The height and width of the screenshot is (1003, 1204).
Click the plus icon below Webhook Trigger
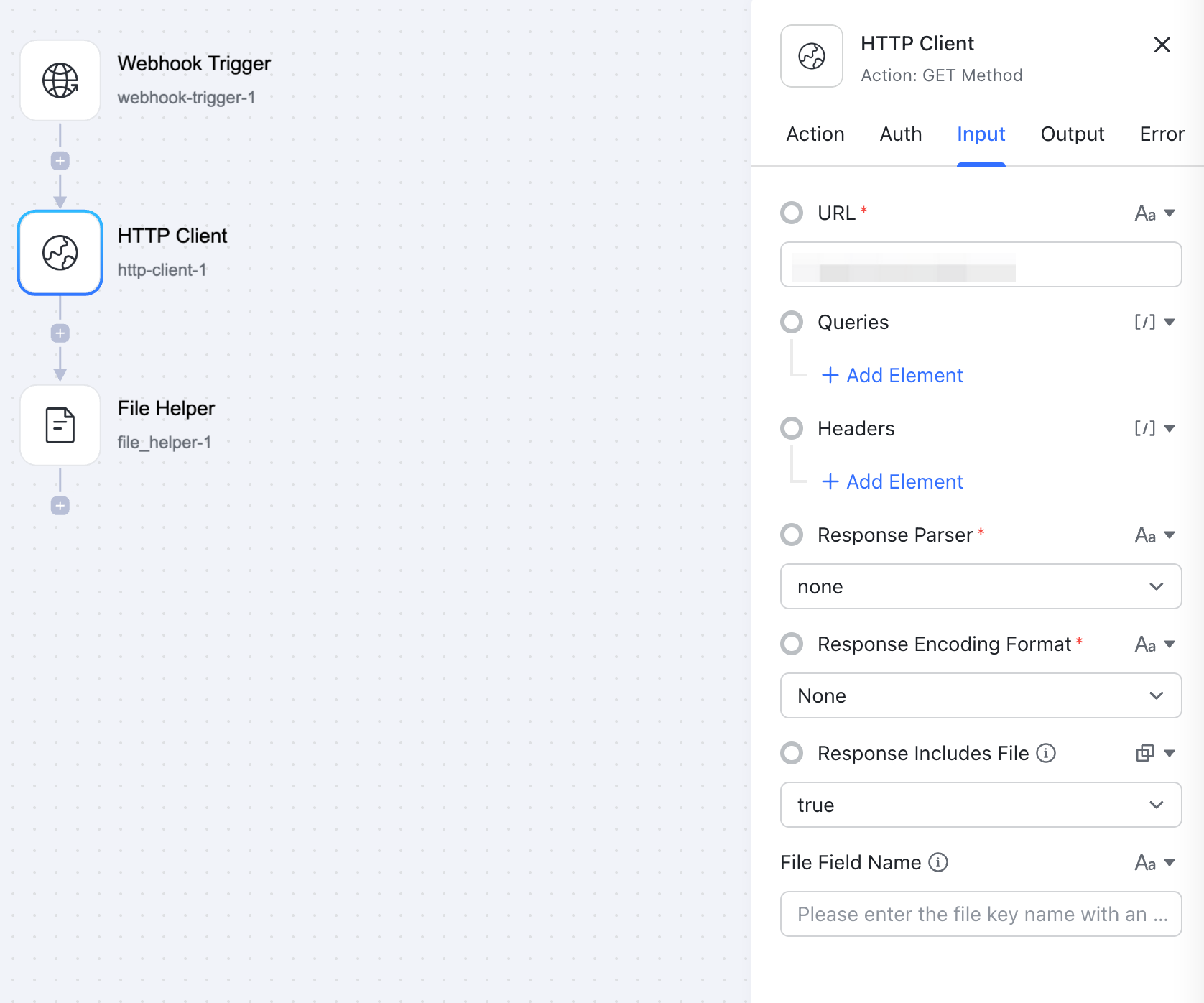point(60,160)
